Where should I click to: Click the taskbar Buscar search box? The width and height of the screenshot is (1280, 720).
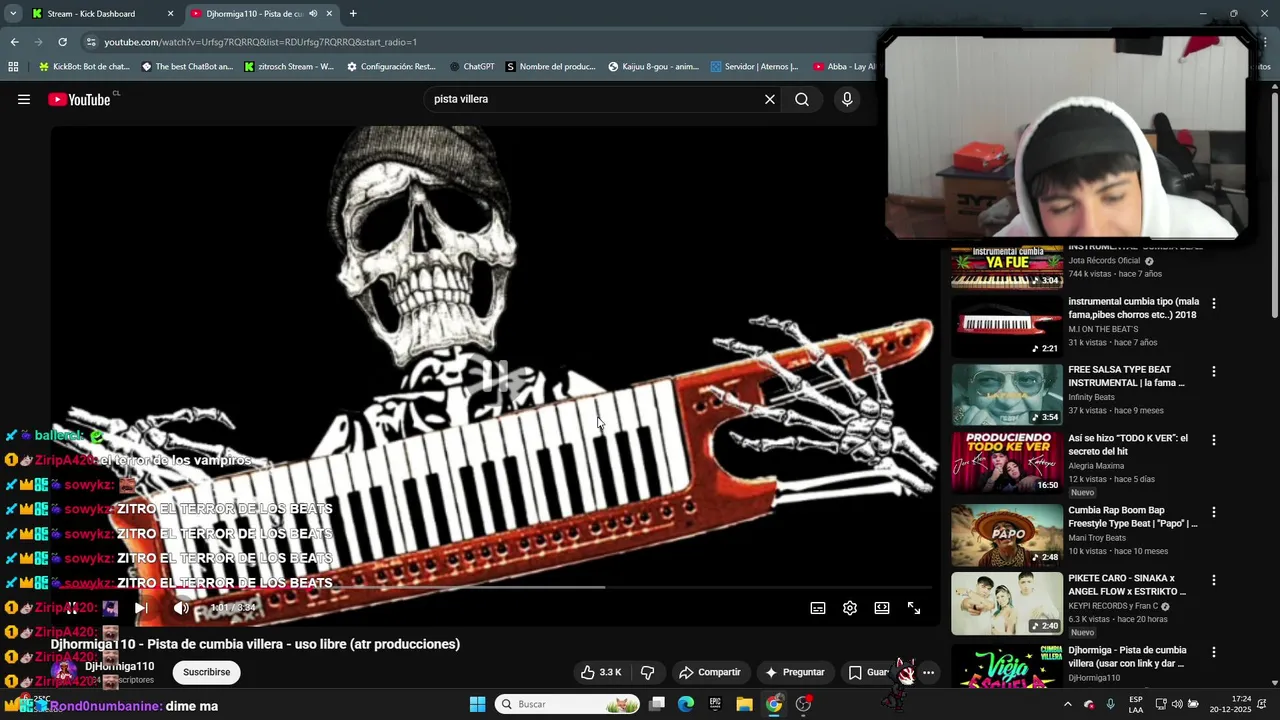(x=568, y=704)
